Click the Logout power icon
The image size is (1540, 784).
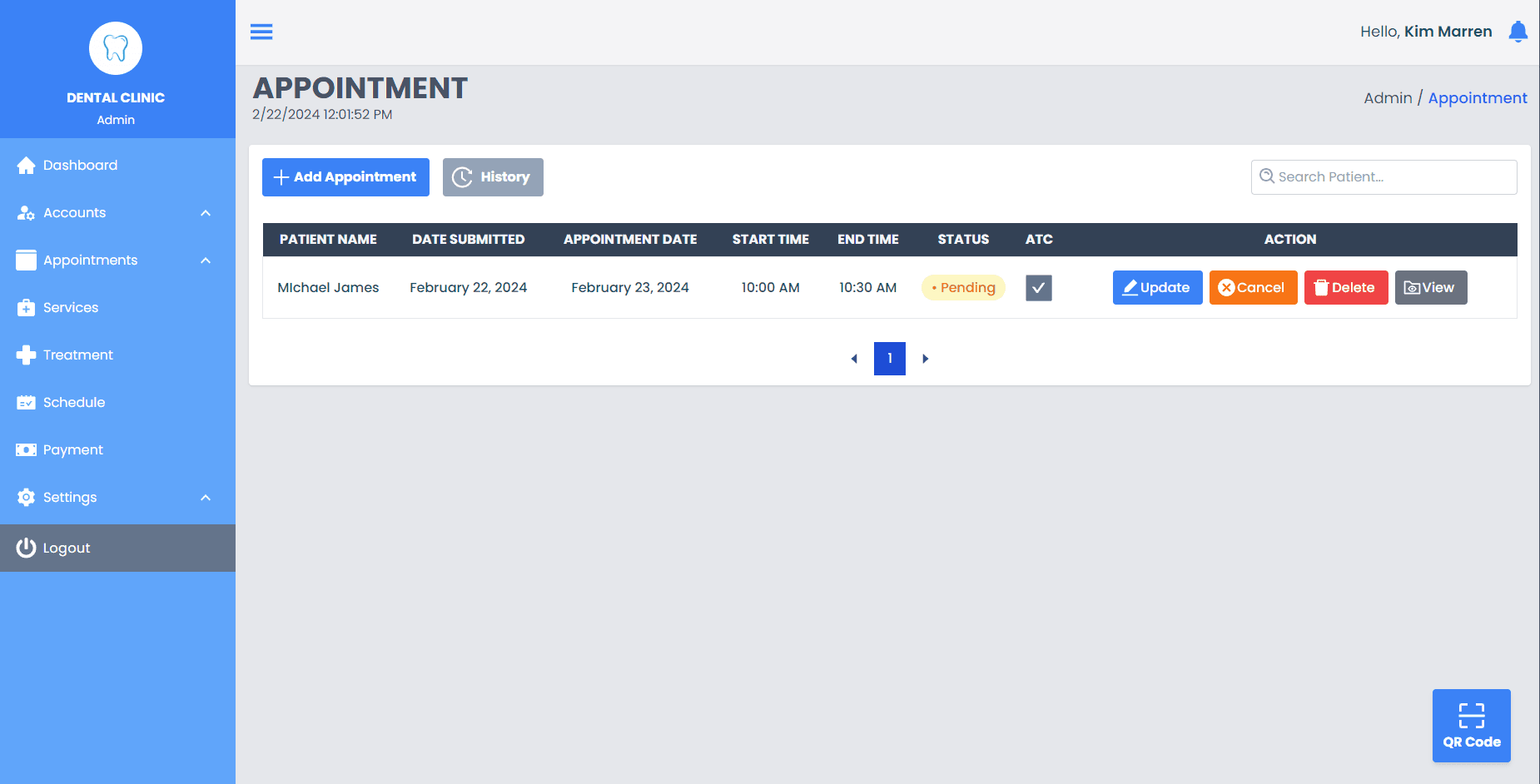click(x=26, y=548)
